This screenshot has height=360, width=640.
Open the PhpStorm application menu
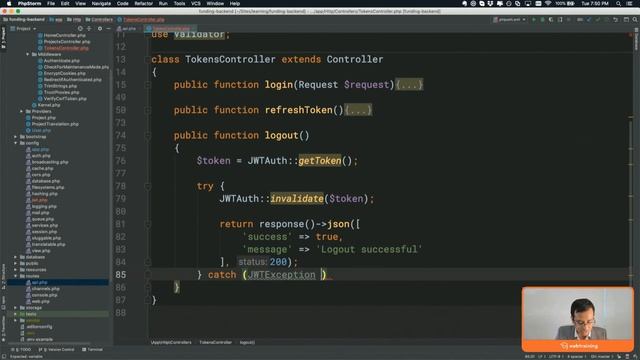tap(29, 3)
